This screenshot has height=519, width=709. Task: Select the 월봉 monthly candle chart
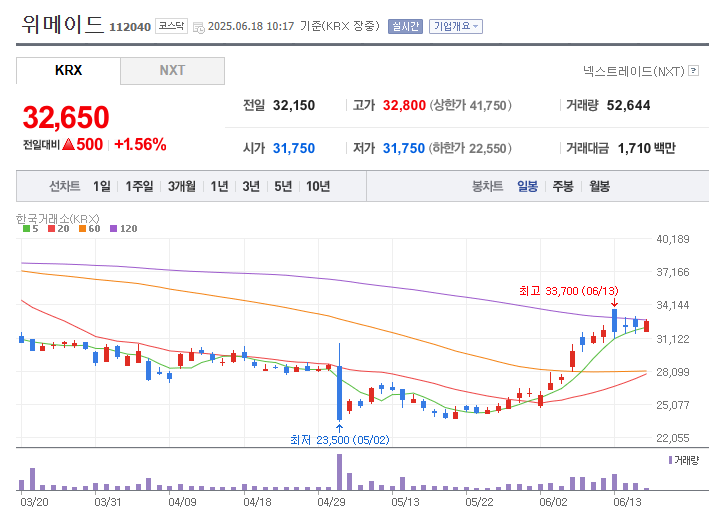599,186
